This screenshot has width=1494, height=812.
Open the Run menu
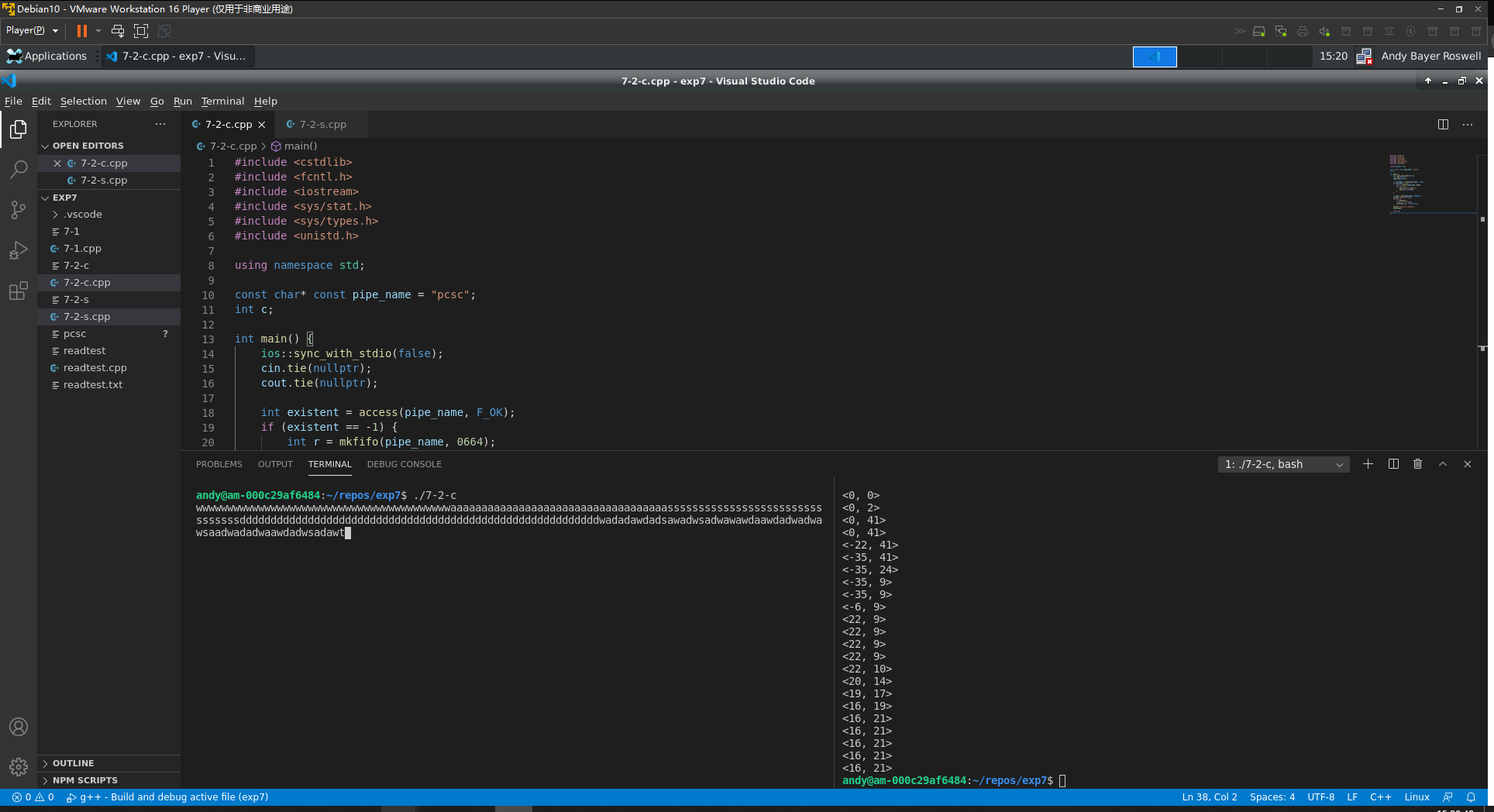tap(182, 101)
